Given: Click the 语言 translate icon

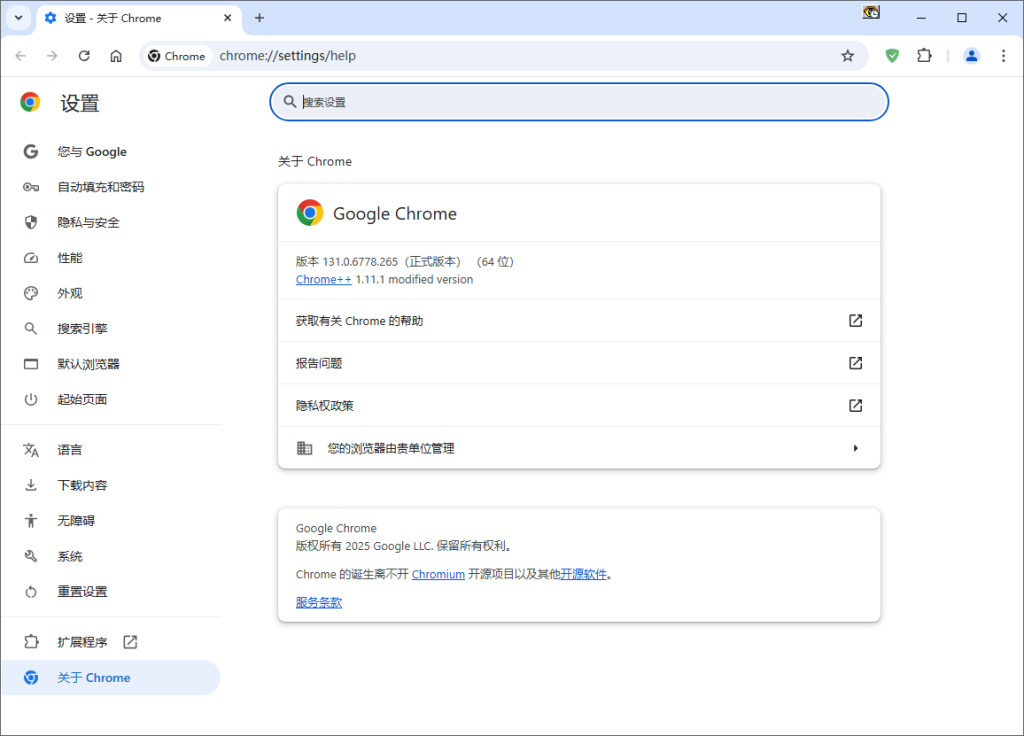Looking at the screenshot, I should point(31,450).
